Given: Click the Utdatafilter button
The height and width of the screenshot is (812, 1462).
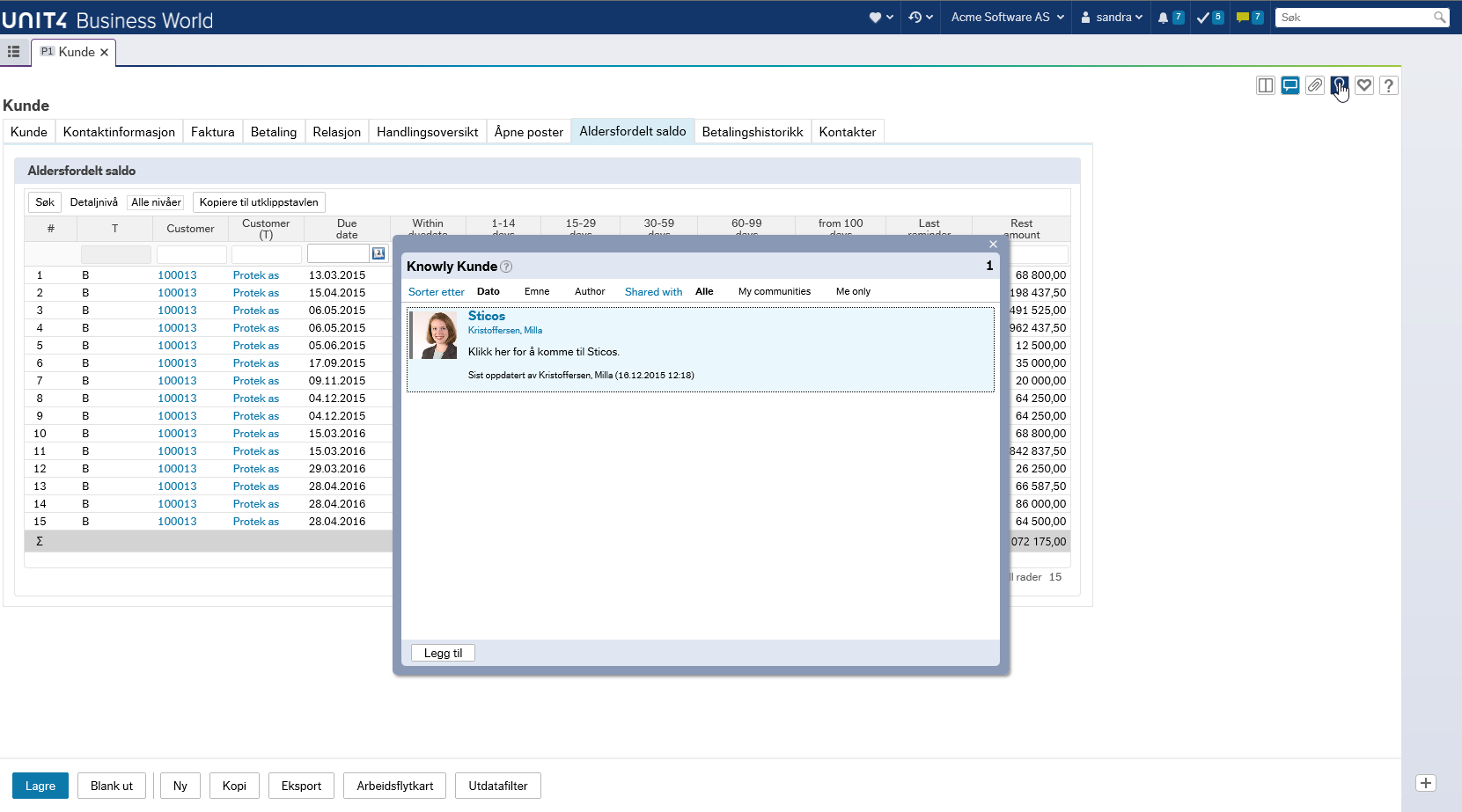Looking at the screenshot, I should coord(498,786).
